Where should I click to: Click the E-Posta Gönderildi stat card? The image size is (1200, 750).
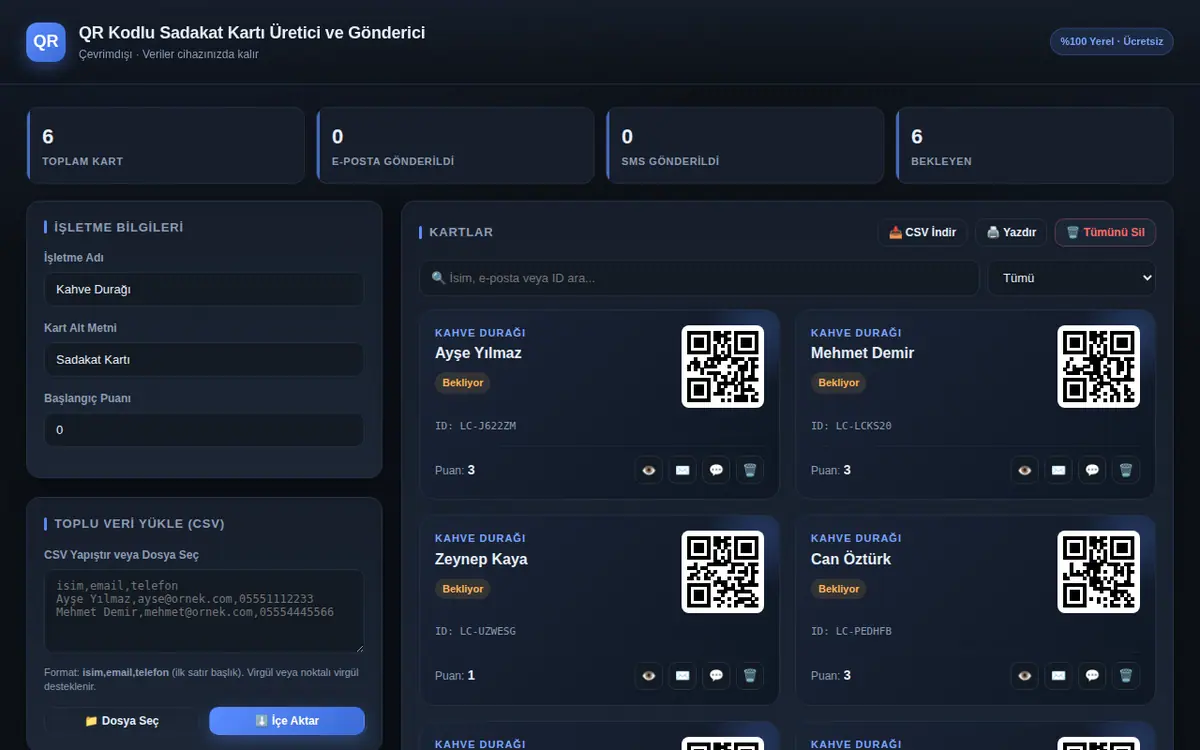pos(456,146)
